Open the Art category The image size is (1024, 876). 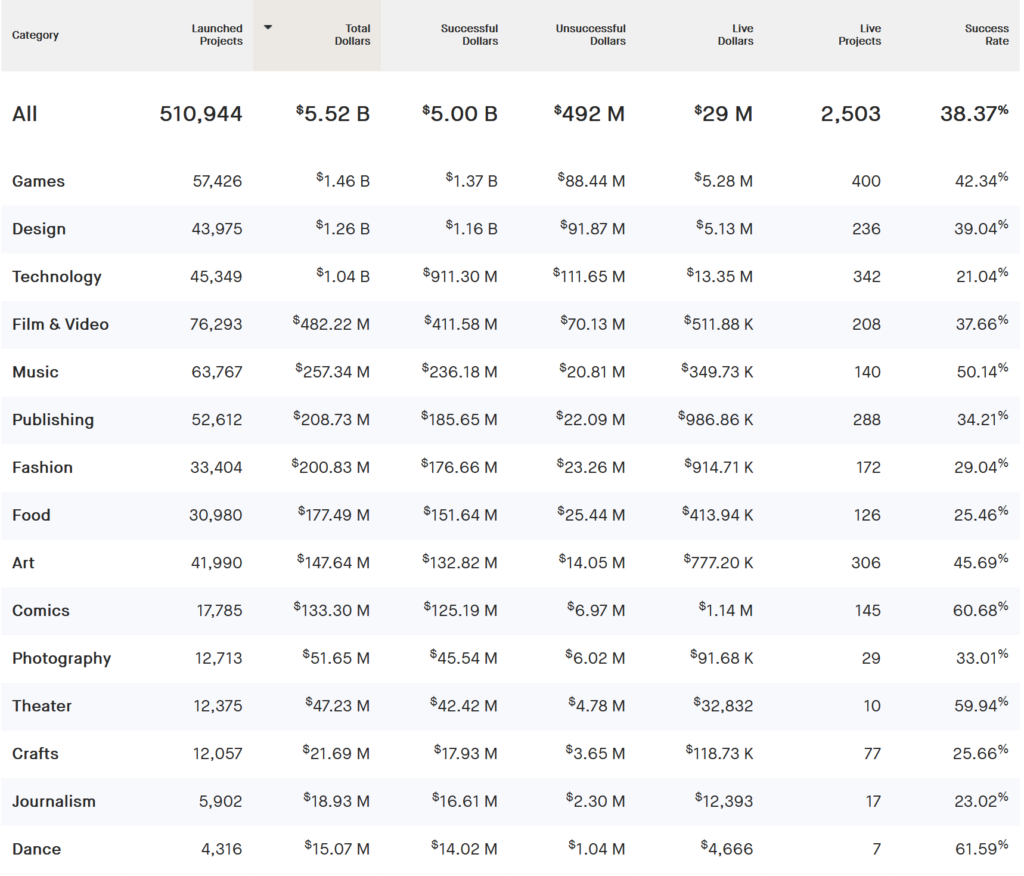(x=24, y=563)
